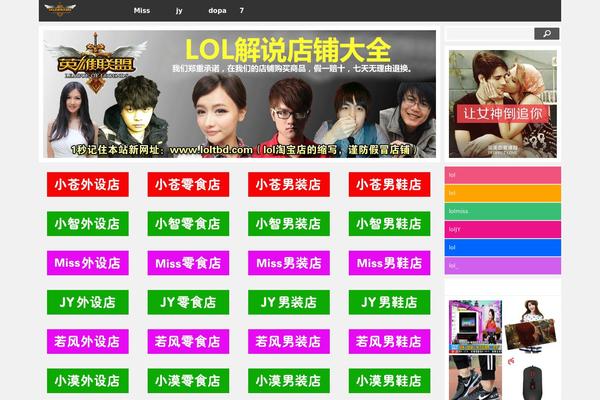Open 小智男鞋店 shop button
Screen dimensions: 600x400
click(x=389, y=224)
